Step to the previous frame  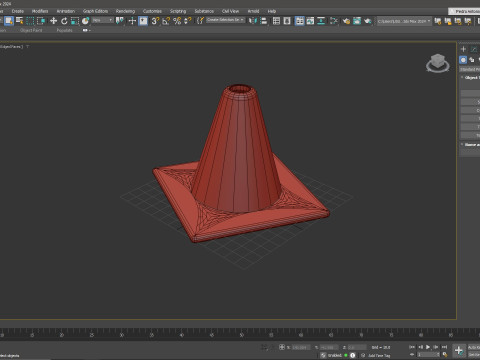(420, 347)
